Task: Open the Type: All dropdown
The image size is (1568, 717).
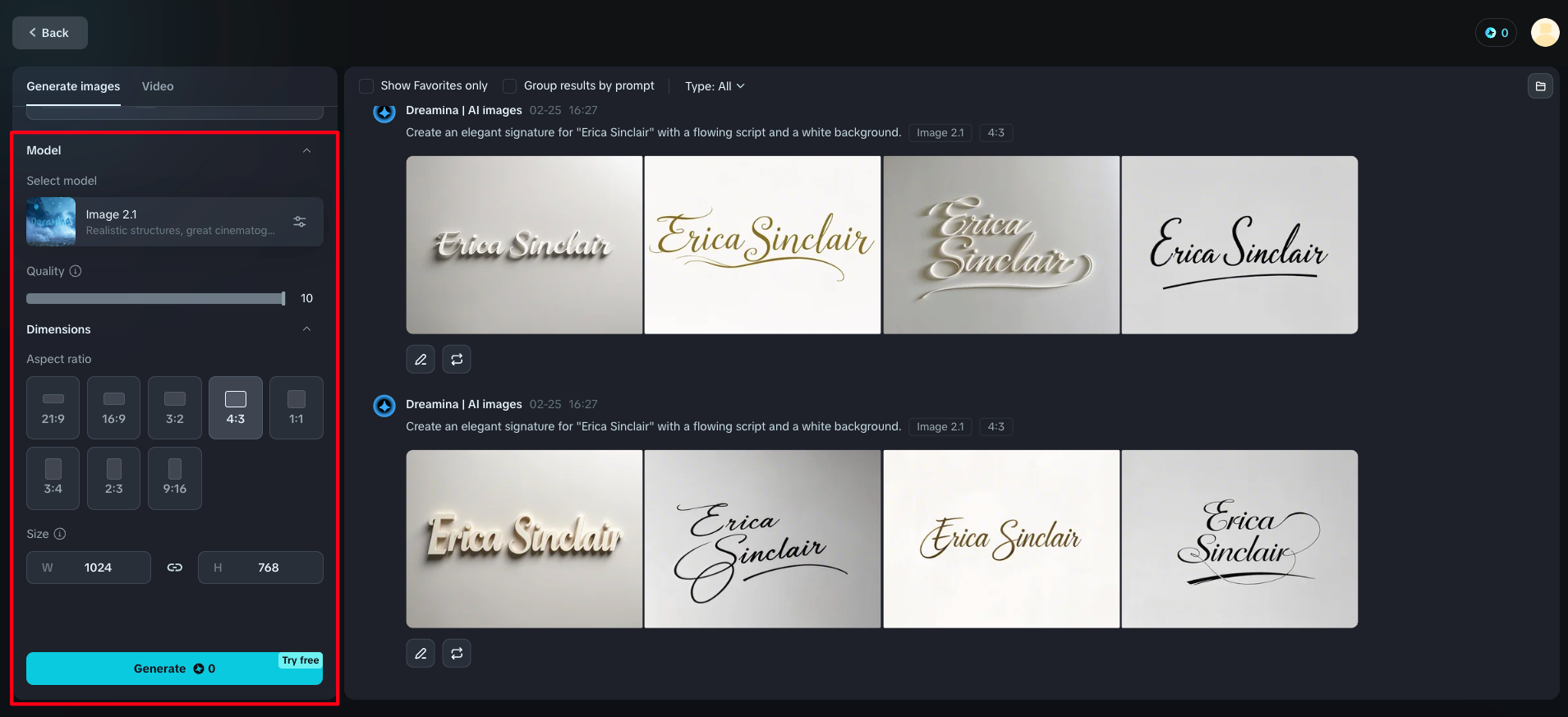Action: tap(715, 86)
